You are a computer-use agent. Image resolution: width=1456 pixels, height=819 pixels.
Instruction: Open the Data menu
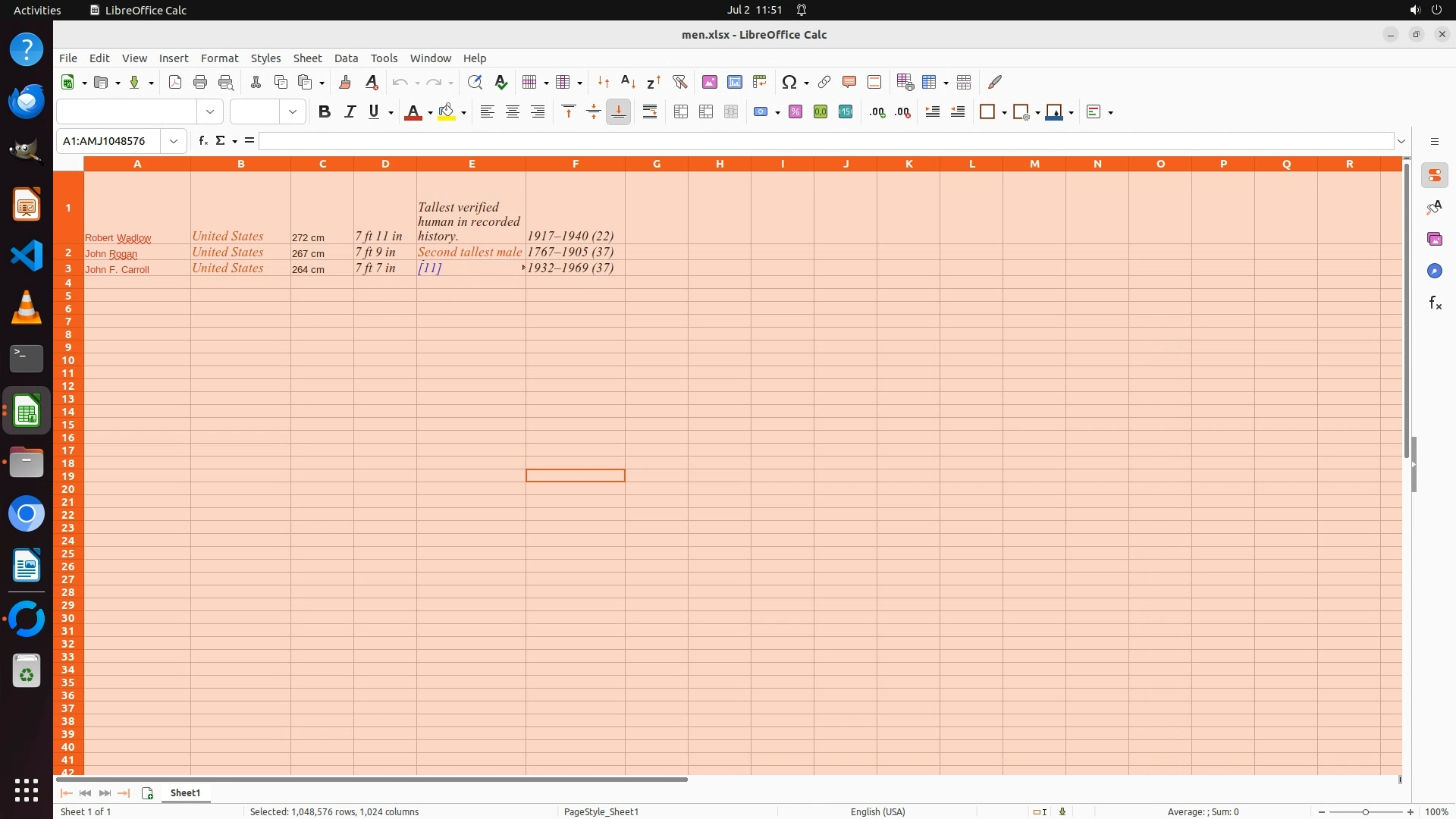tap(346, 58)
